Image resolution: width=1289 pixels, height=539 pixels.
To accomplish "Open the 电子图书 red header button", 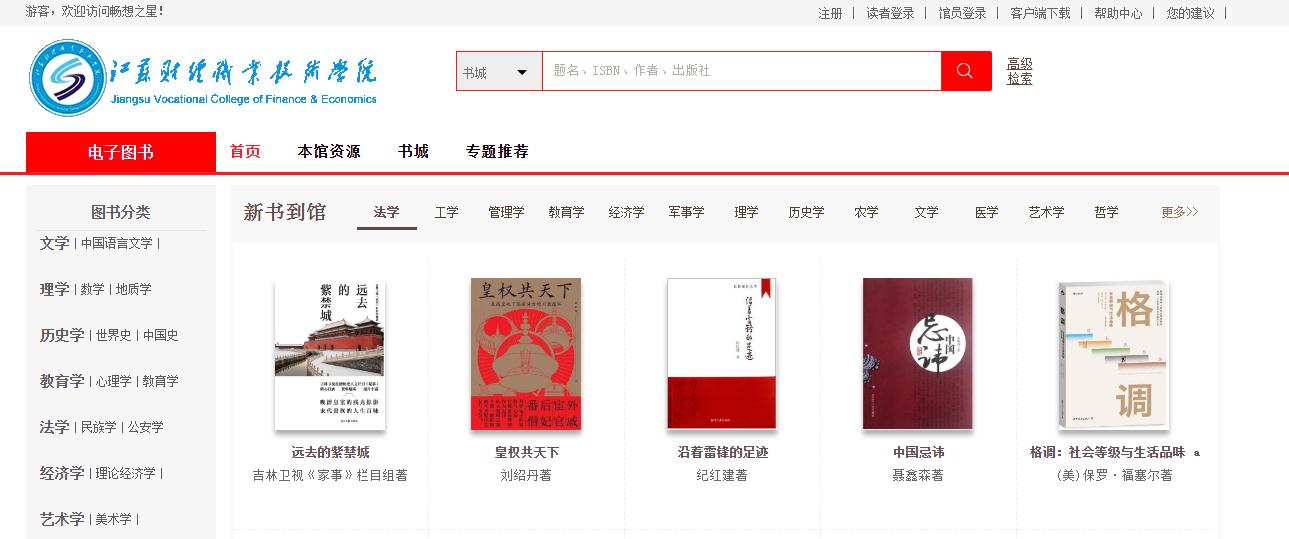I will pos(121,152).
